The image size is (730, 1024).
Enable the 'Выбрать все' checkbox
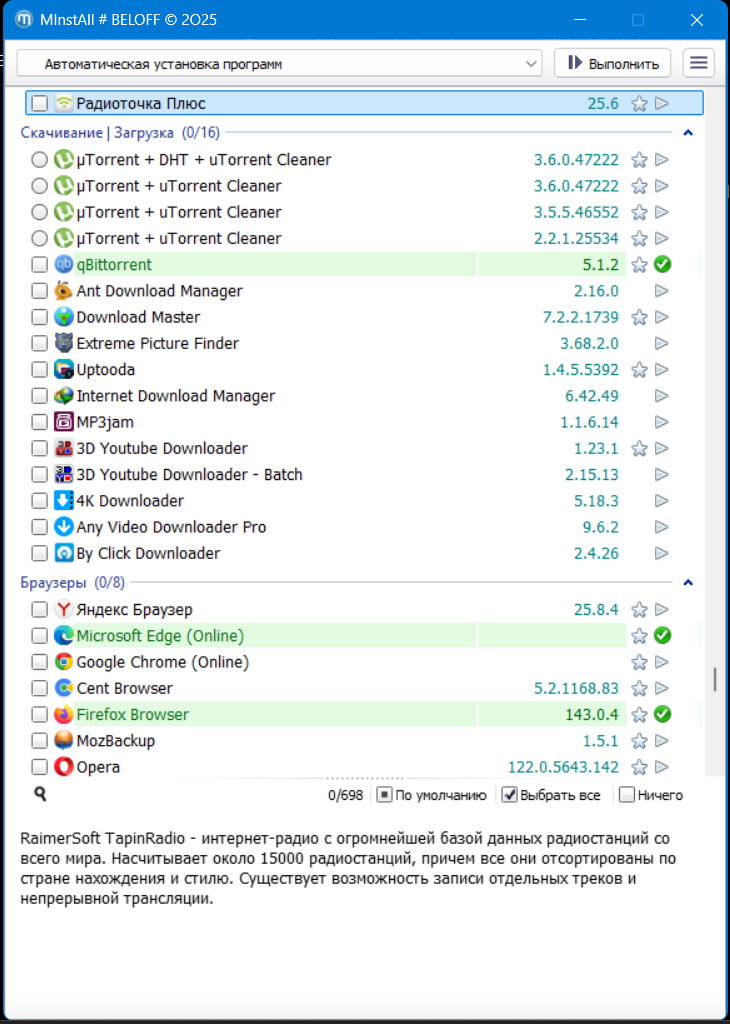pos(509,795)
